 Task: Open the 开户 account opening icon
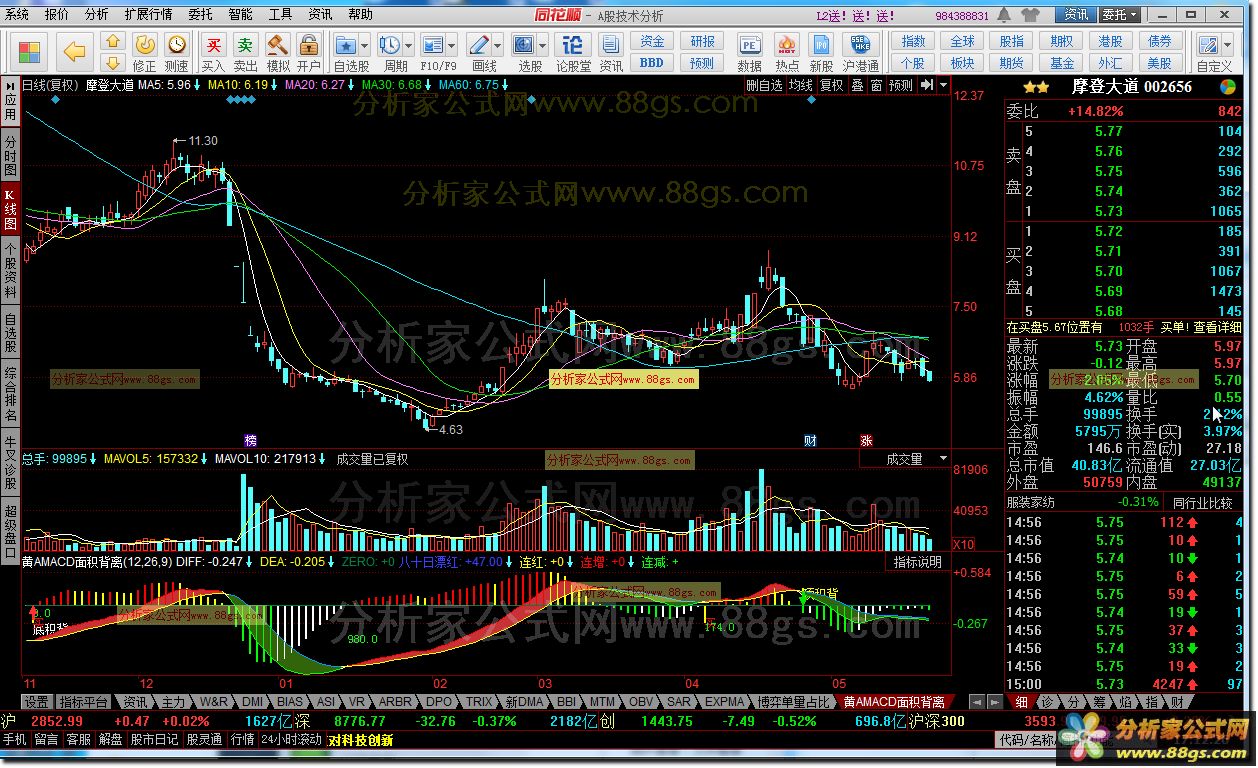point(308,52)
